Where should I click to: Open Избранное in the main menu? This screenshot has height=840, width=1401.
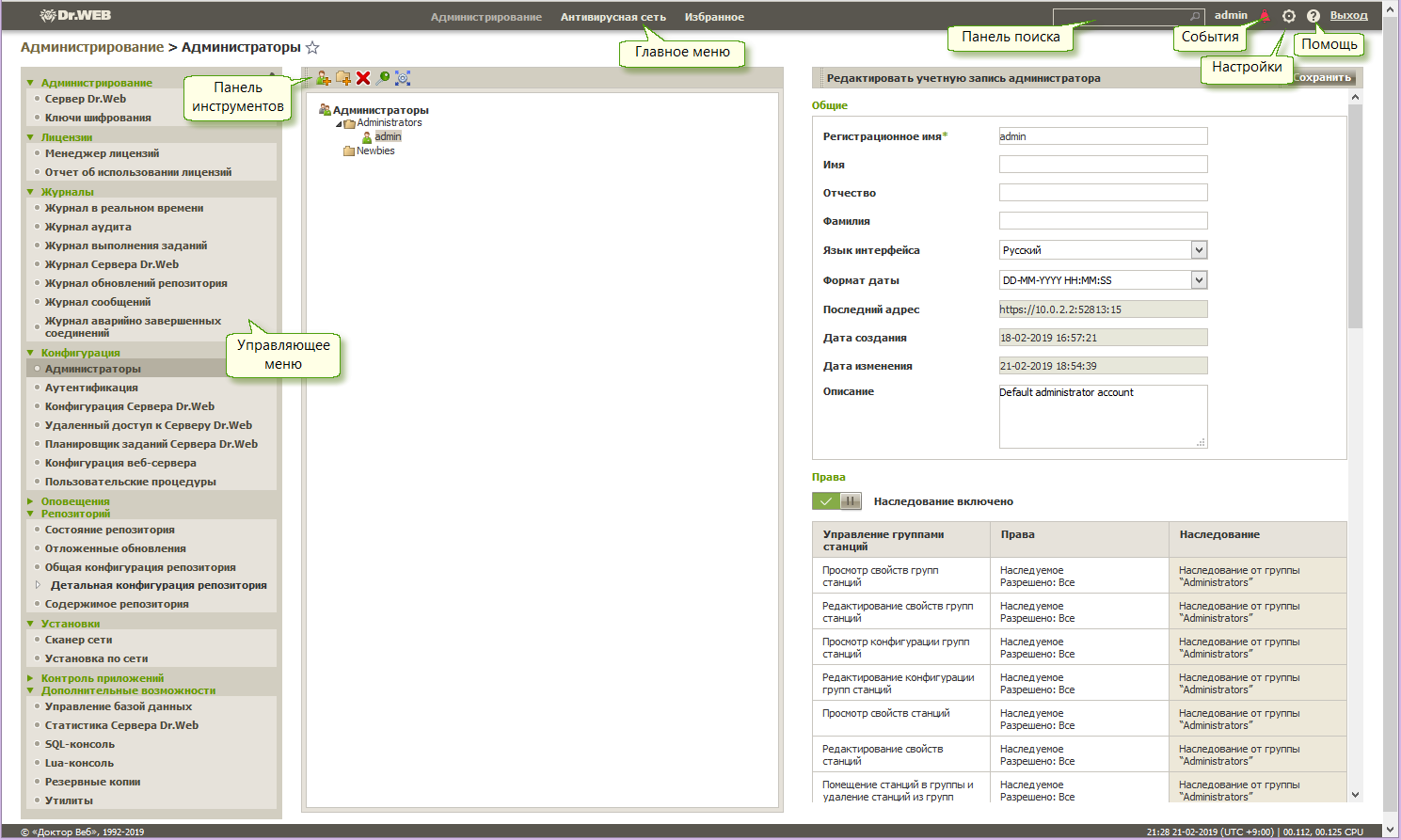coord(714,17)
